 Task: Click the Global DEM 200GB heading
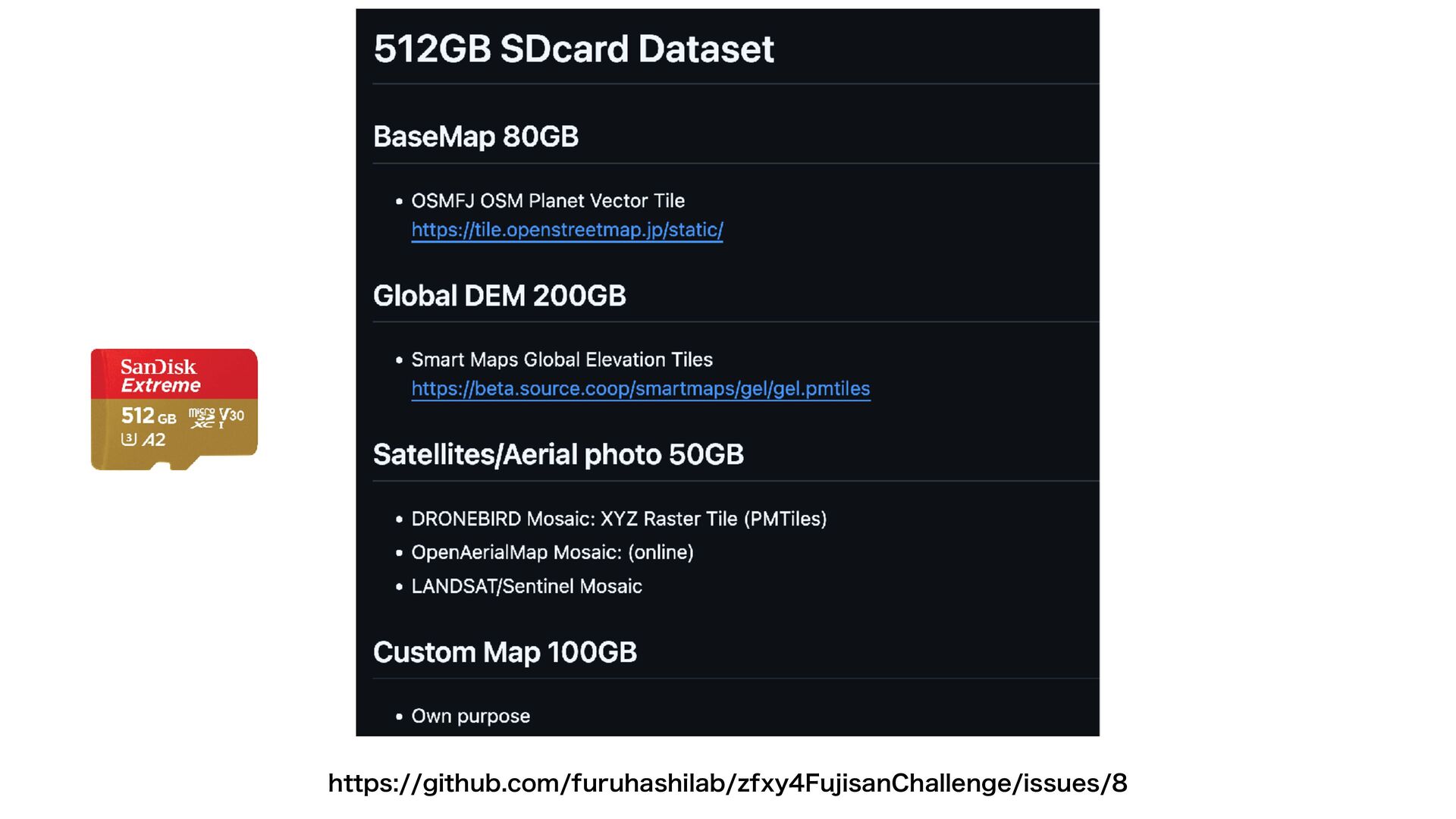pos(499,296)
